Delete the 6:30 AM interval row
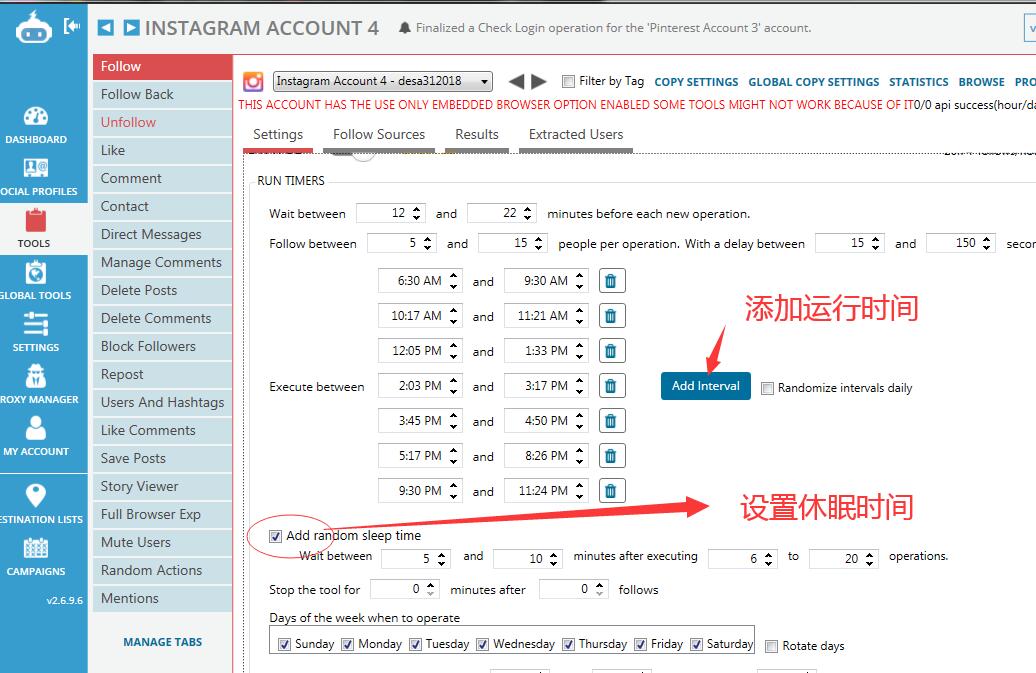The width and height of the screenshot is (1036, 673). click(x=610, y=281)
